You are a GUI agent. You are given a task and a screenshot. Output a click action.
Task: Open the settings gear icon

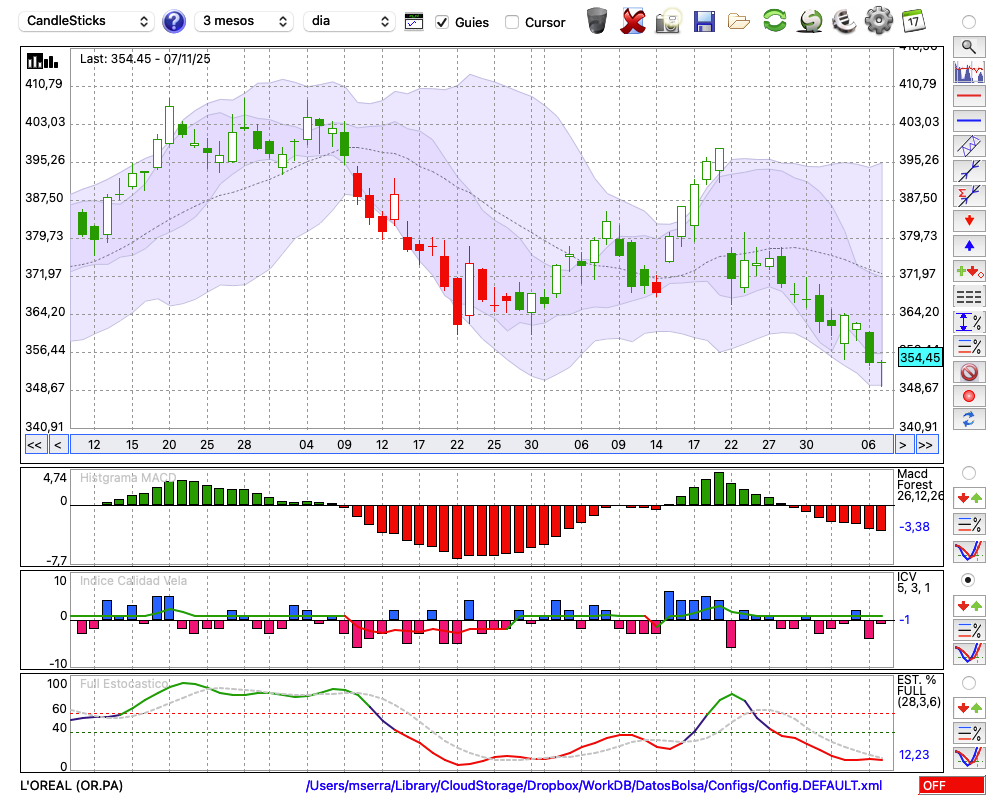coord(878,21)
